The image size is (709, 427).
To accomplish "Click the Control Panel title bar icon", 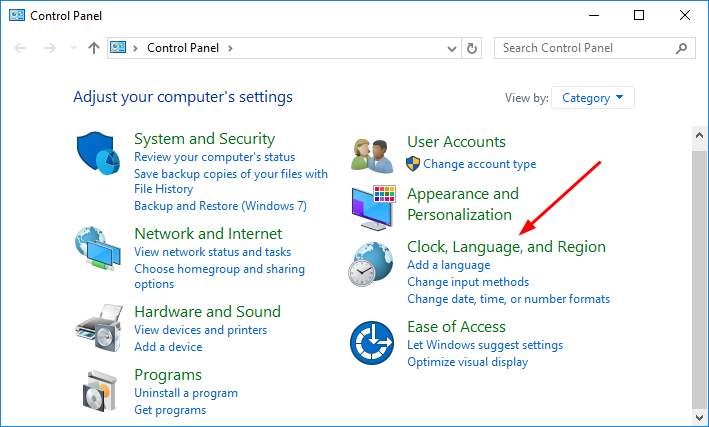I will pyautogui.click(x=17, y=15).
